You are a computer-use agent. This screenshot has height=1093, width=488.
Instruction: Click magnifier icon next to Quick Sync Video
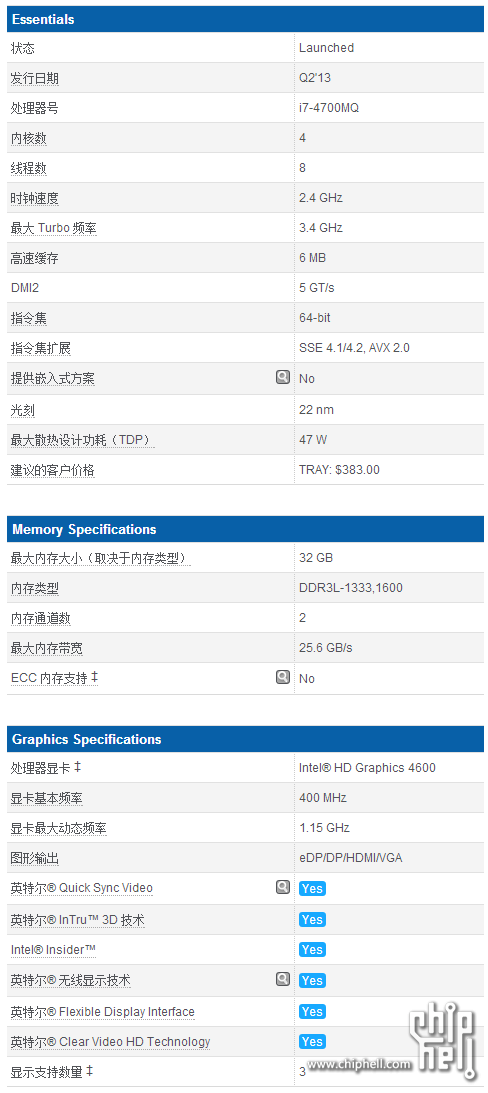pyautogui.click(x=282, y=887)
